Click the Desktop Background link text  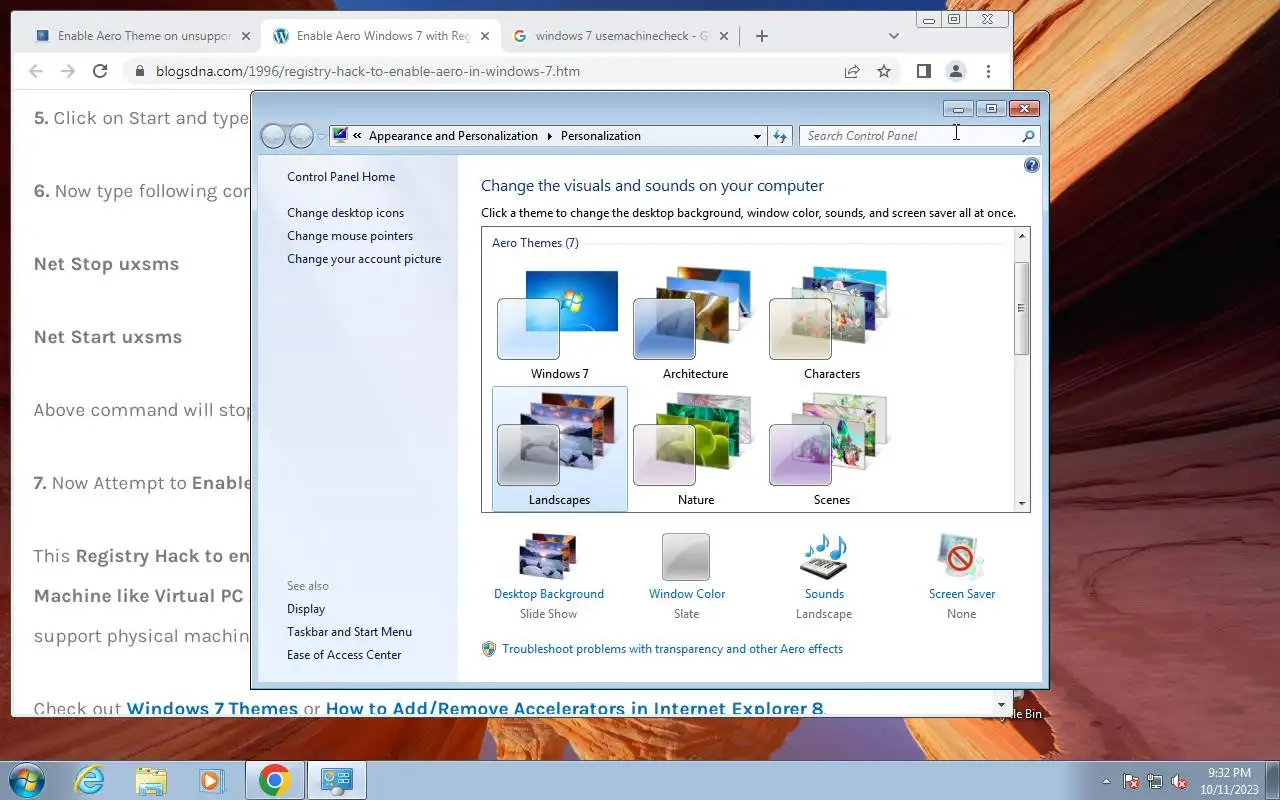tap(549, 594)
